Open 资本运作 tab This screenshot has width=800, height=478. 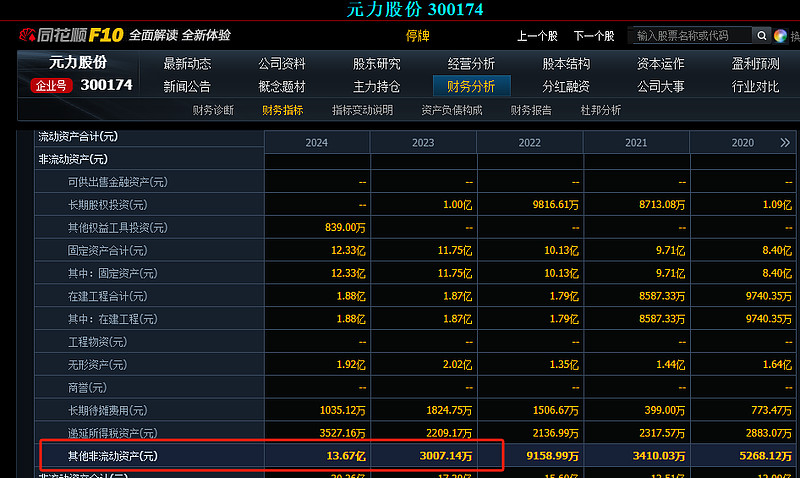point(660,64)
